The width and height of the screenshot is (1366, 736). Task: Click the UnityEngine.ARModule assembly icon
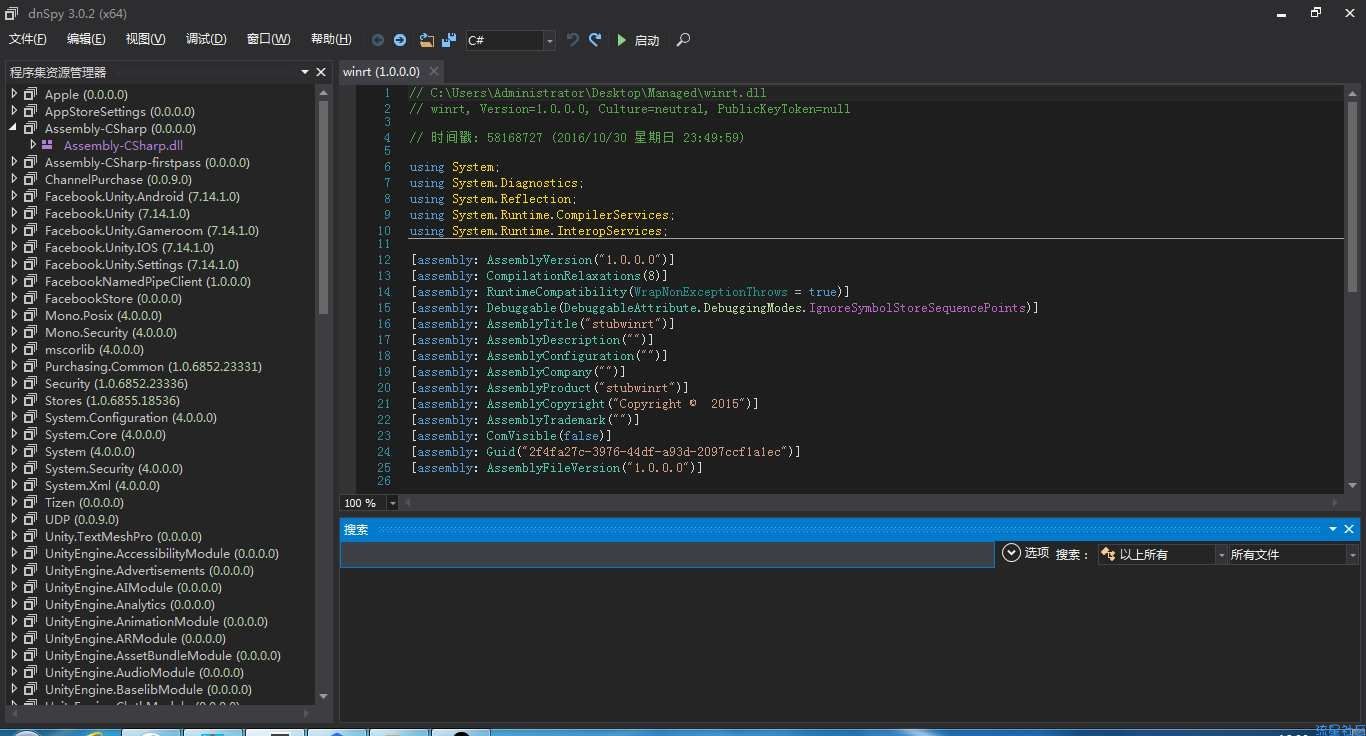pyautogui.click(x=31, y=638)
